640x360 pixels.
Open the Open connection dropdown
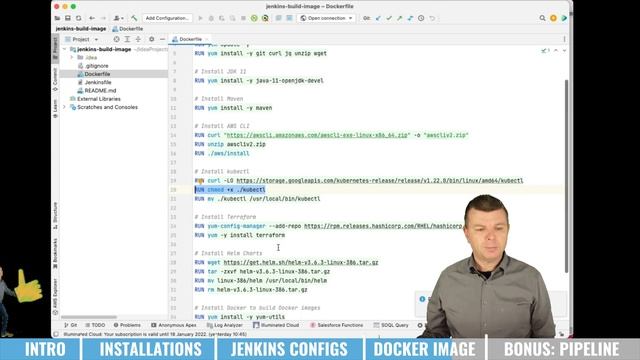(x=326, y=18)
